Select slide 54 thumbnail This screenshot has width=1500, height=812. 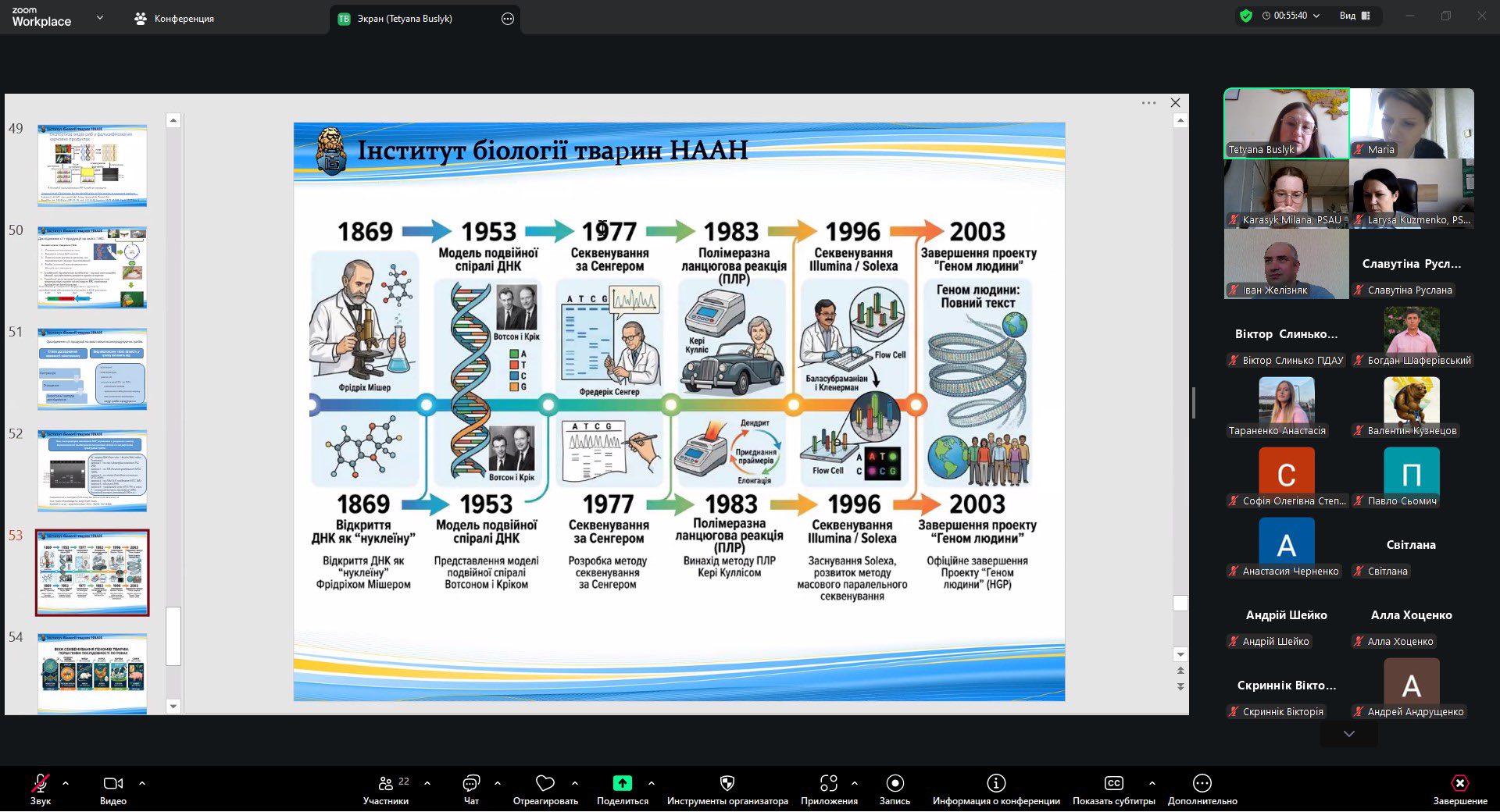(x=92, y=673)
